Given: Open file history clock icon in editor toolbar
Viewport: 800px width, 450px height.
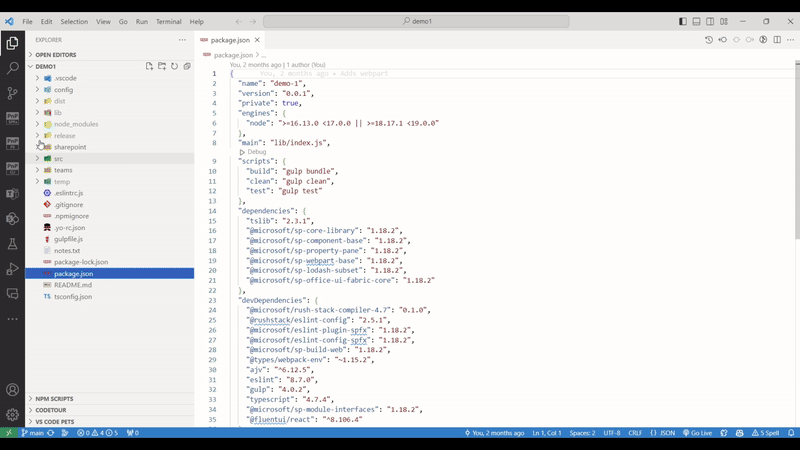Looking at the screenshot, I should click(709, 40).
